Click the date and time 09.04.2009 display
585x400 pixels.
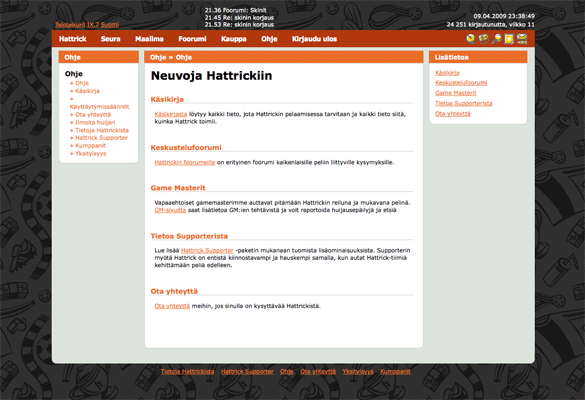point(504,16)
